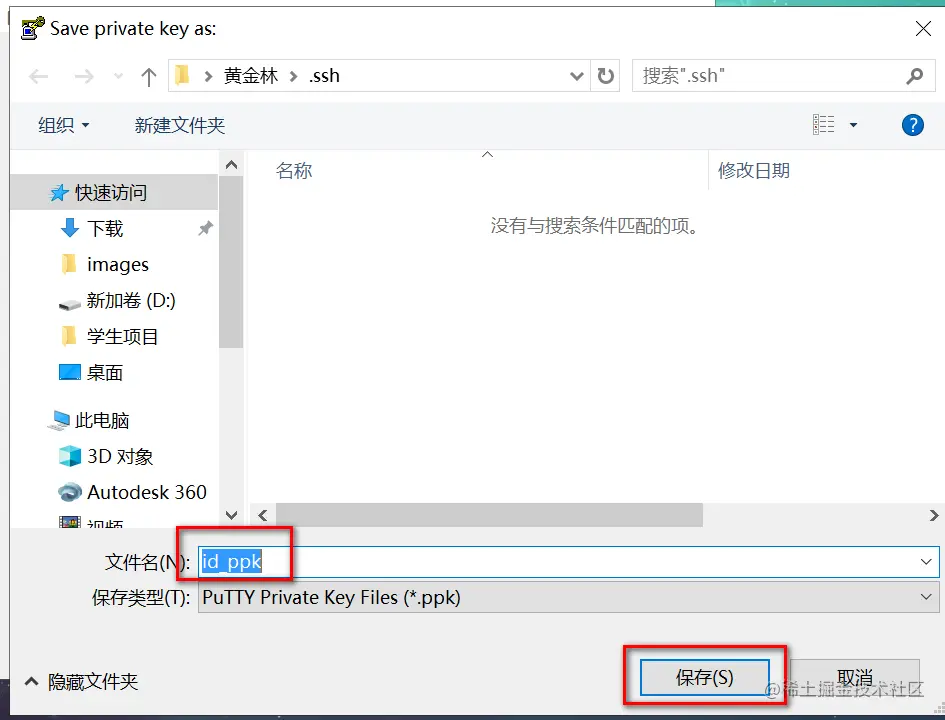Click the view layout icon
This screenshot has width=945, height=720.
[823, 125]
